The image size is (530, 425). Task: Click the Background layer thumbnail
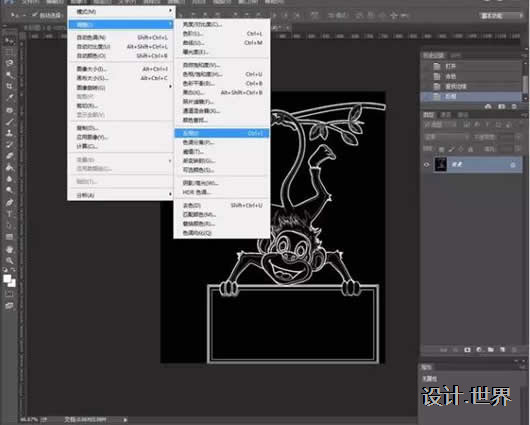(x=440, y=165)
